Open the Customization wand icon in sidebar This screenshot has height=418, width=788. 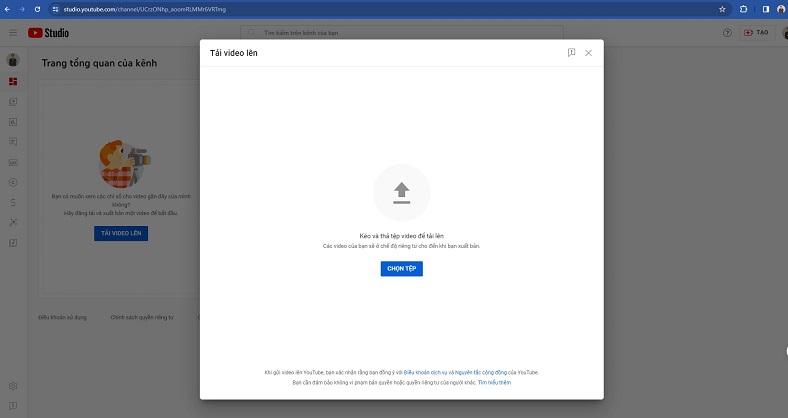click(x=13, y=223)
